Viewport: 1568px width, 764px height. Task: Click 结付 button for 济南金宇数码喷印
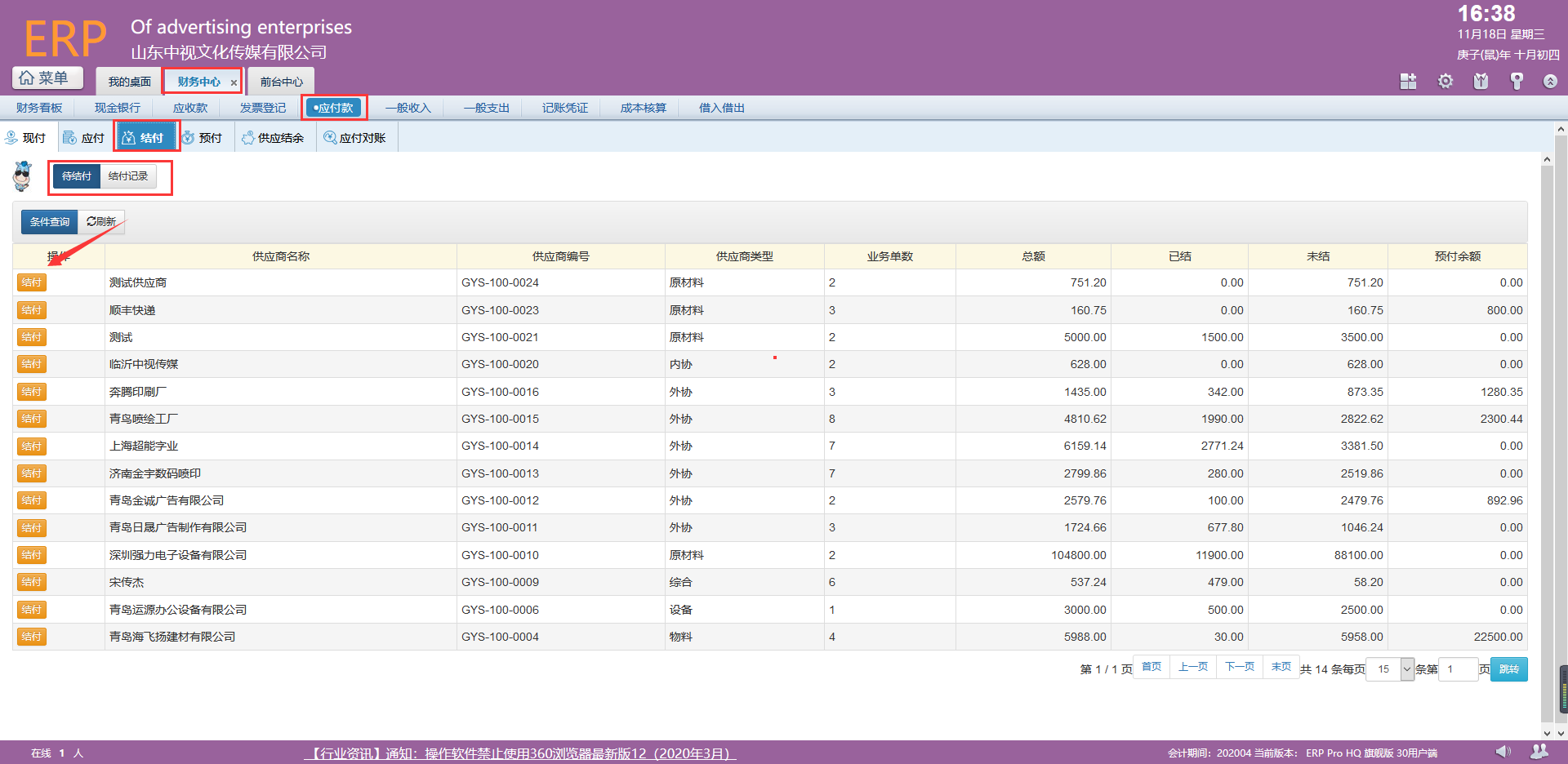(32, 473)
